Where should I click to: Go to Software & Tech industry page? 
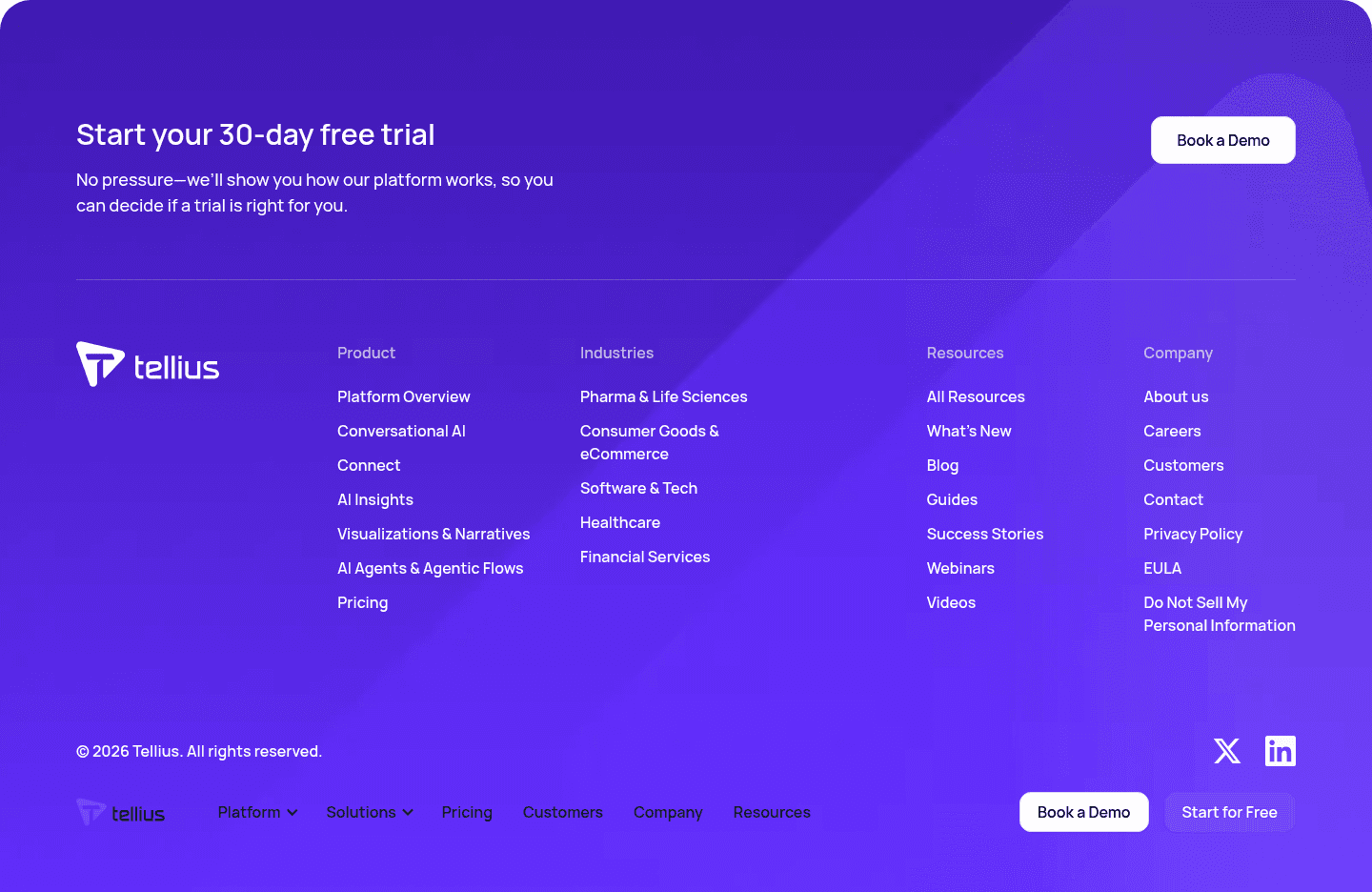click(639, 488)
